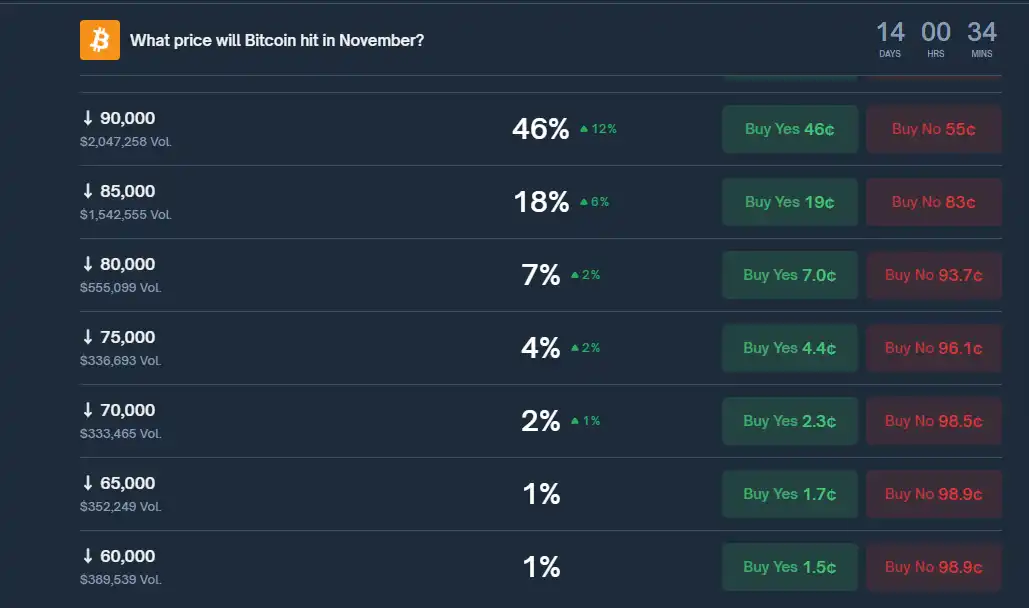Click Buy Yes 19¢ for 85,000
The height and width of the screenshot is (608, 1029).
coord(789,201)
